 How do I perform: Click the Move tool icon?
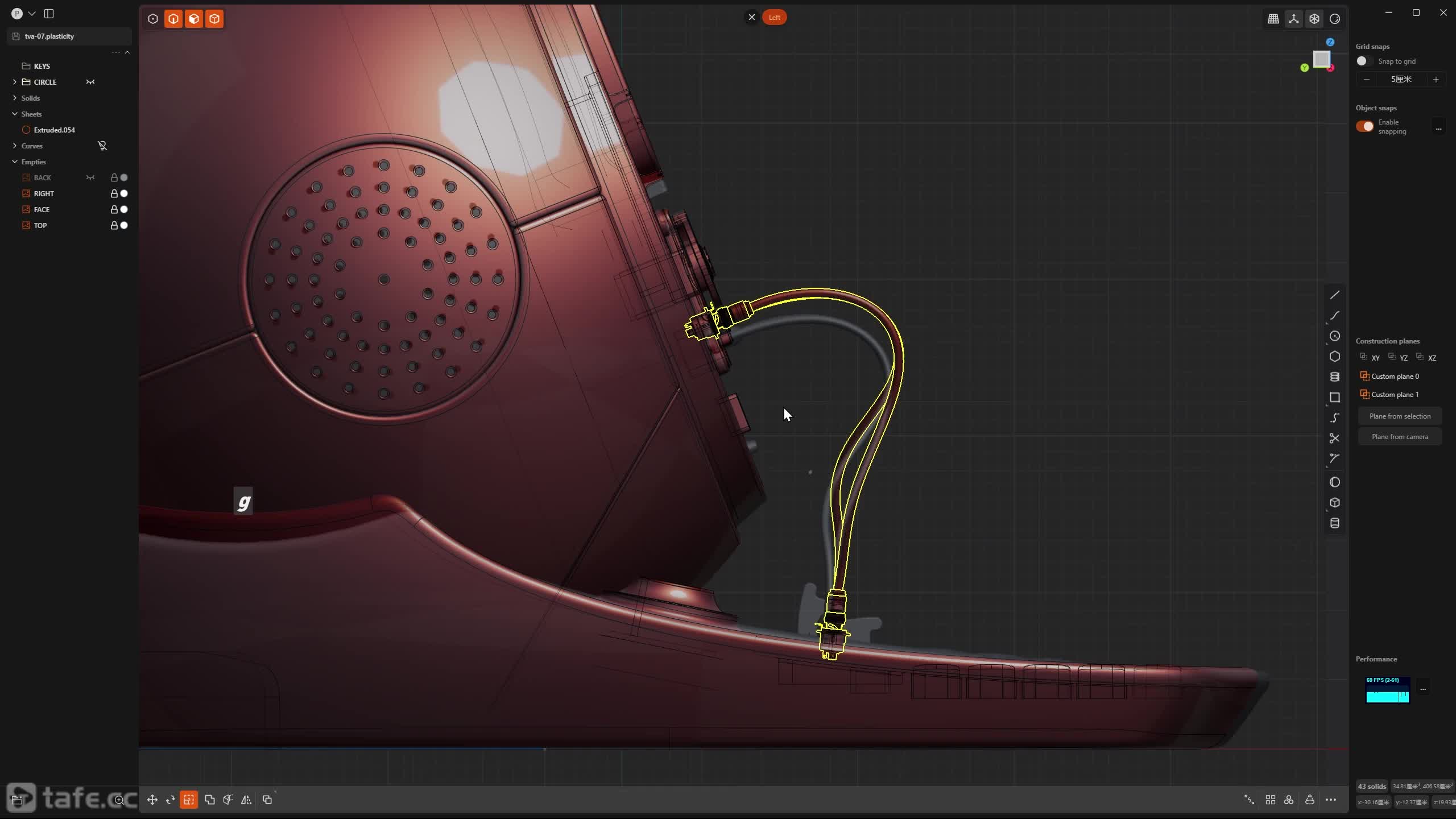tap(152, 800)
